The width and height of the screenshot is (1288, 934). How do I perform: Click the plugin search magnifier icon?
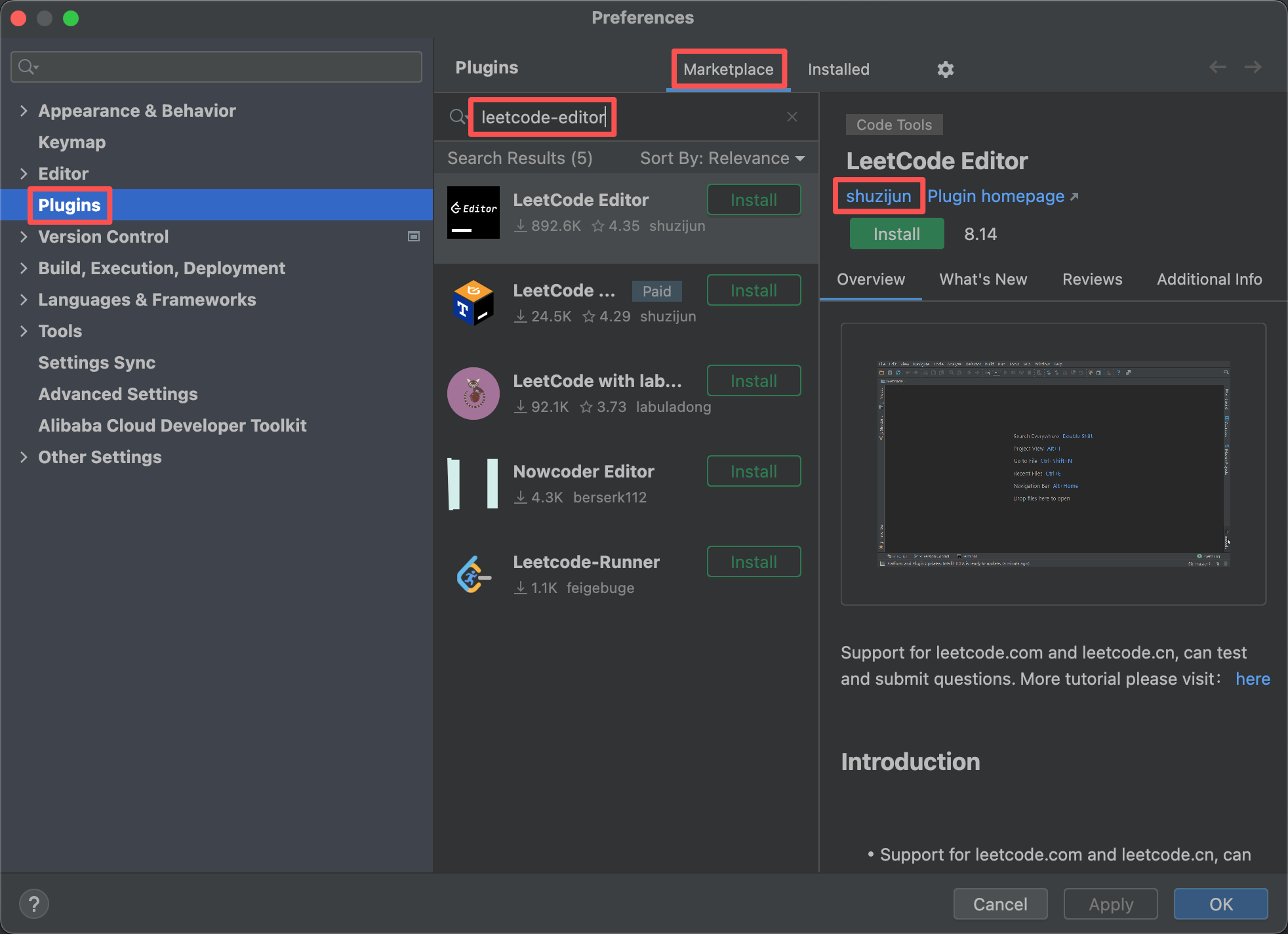click(458, 117)
